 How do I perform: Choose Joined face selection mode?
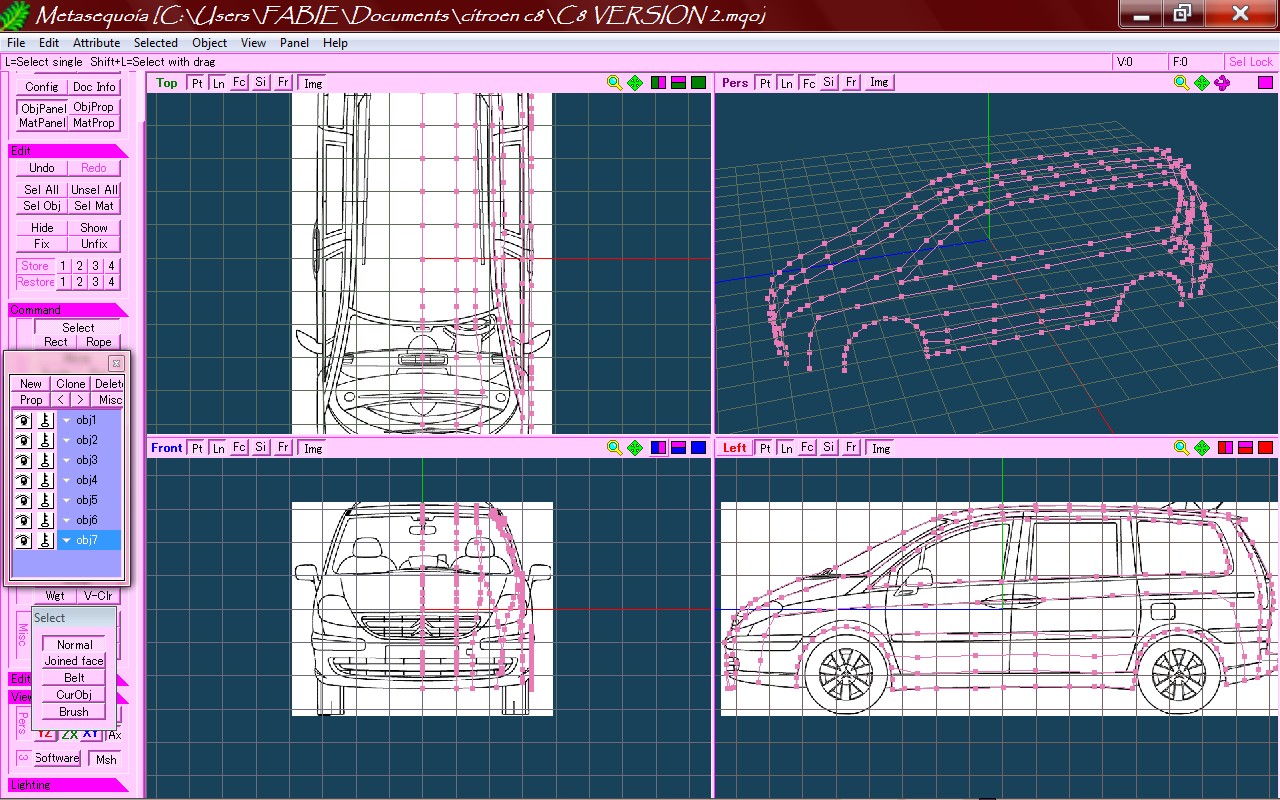(x=74, y=661)
